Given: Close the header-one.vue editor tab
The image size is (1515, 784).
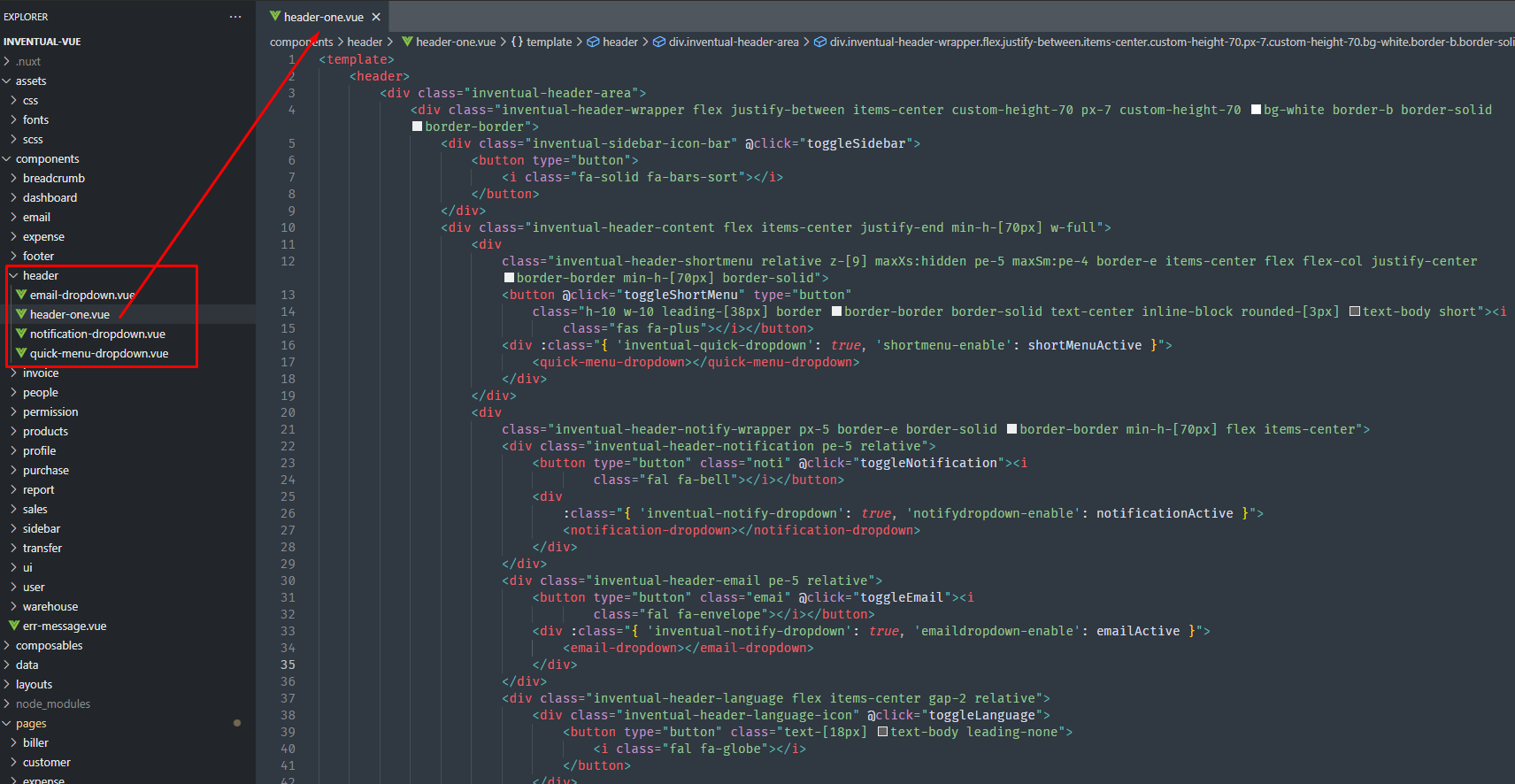Looking at the screenshot, I should 376,17.
